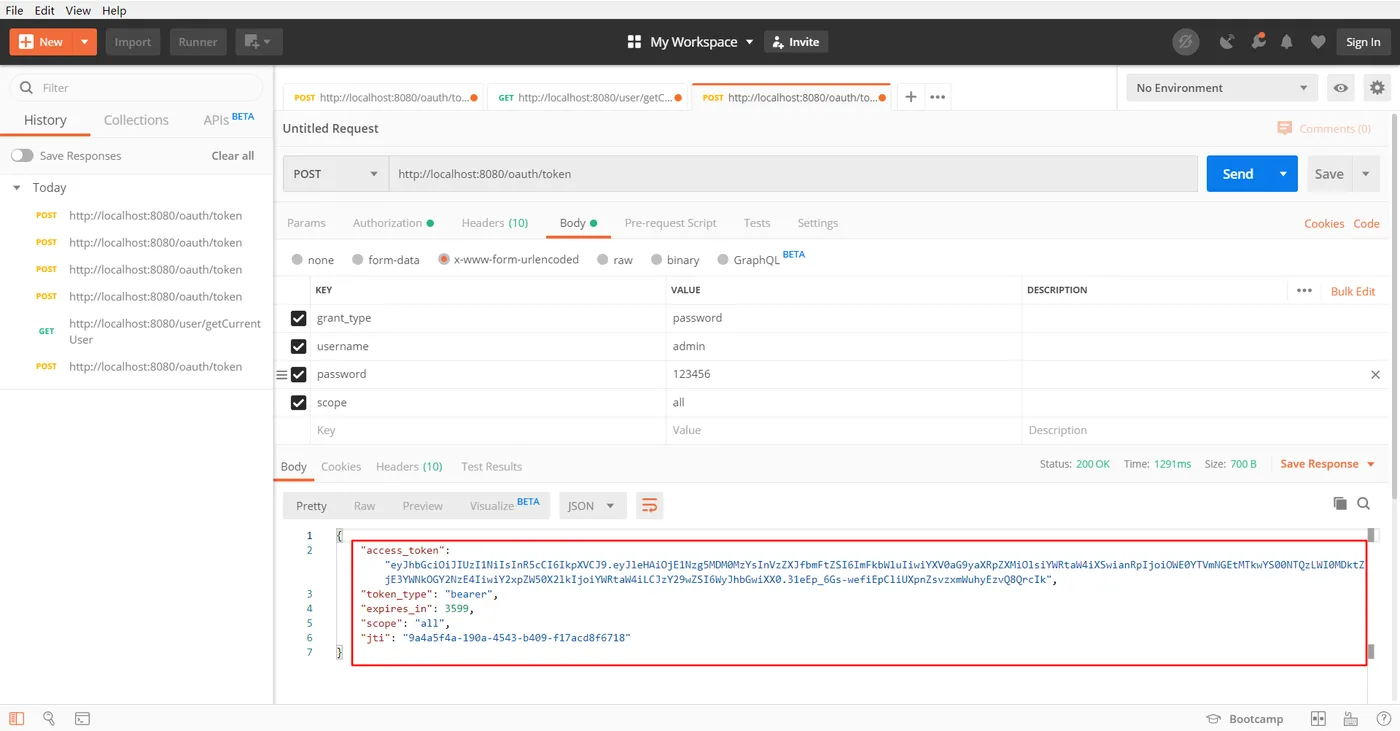
Task: Toggle sidebar icon in status bar
Action: [x=16, y=718]
